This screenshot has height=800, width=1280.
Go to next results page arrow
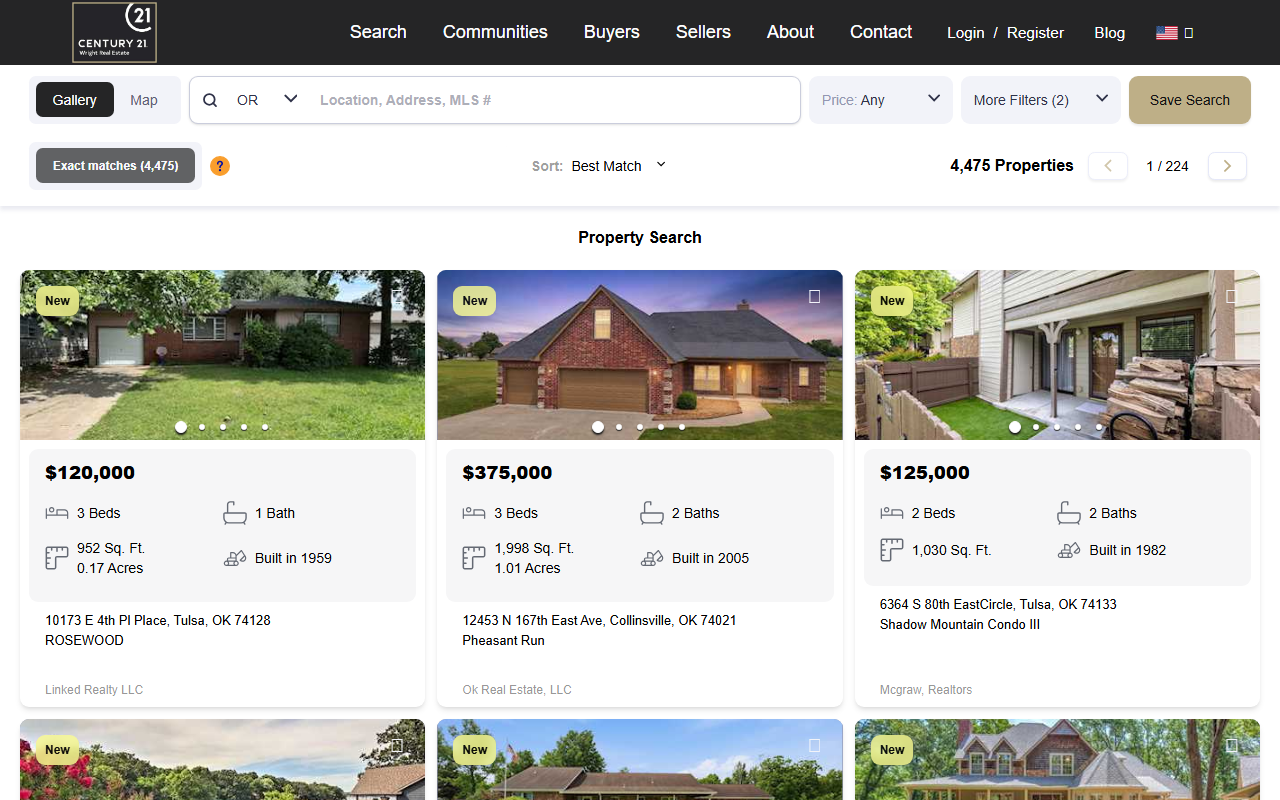point(1227,166)
